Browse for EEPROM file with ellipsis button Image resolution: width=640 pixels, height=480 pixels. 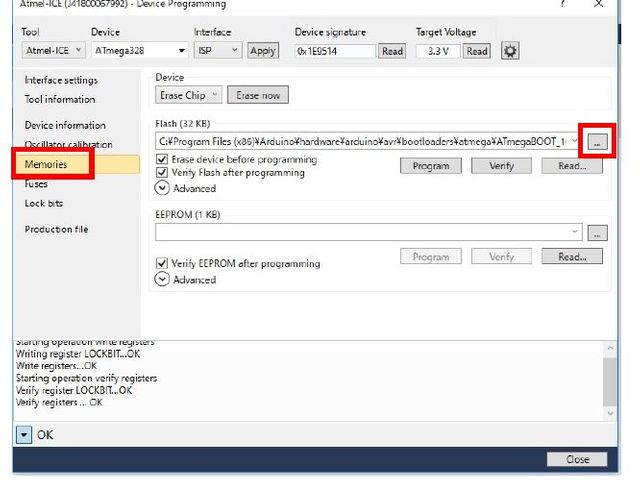(x=597, y=233)
